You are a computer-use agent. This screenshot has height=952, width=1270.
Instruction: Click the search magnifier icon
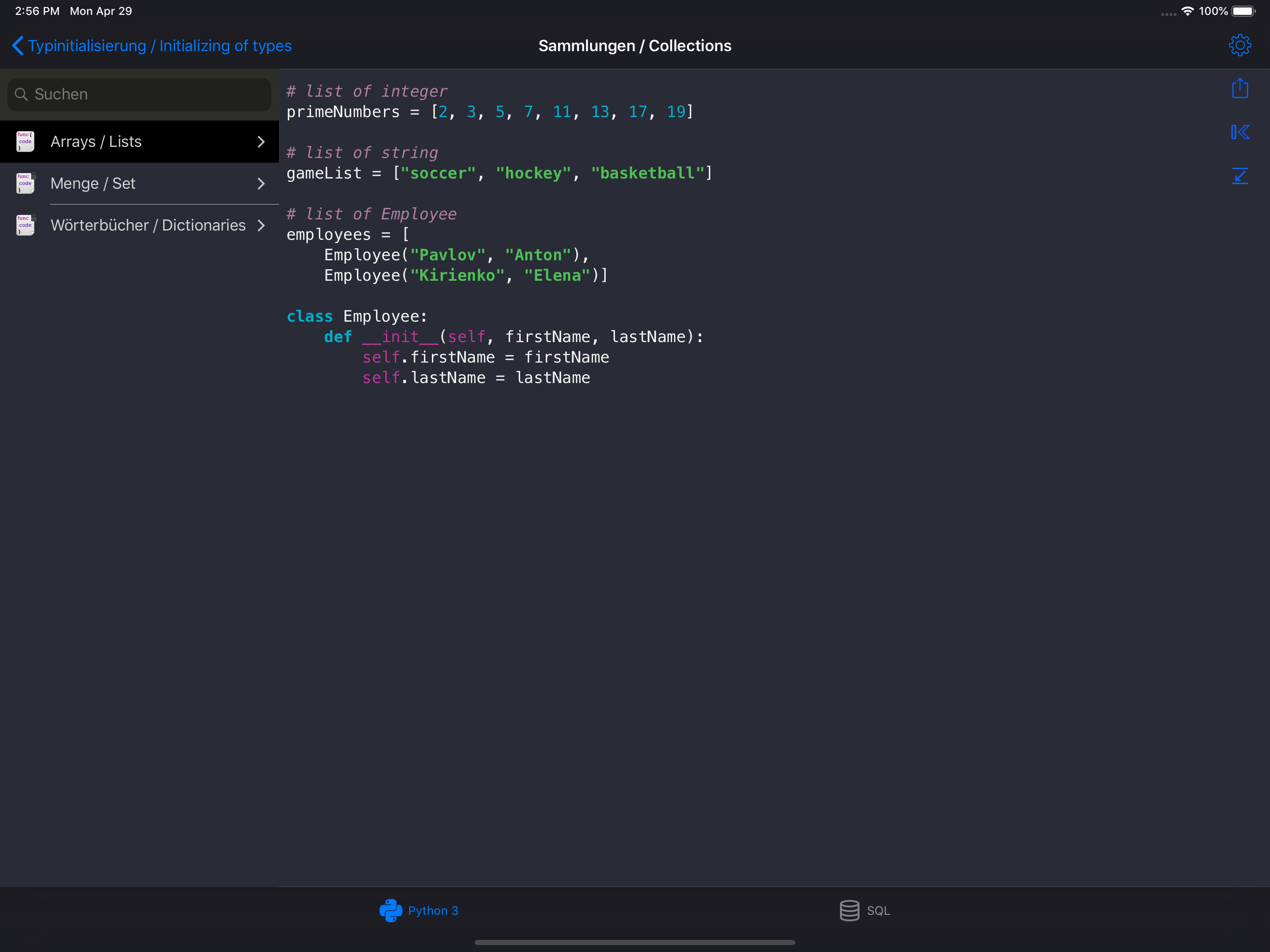point(21,94)
